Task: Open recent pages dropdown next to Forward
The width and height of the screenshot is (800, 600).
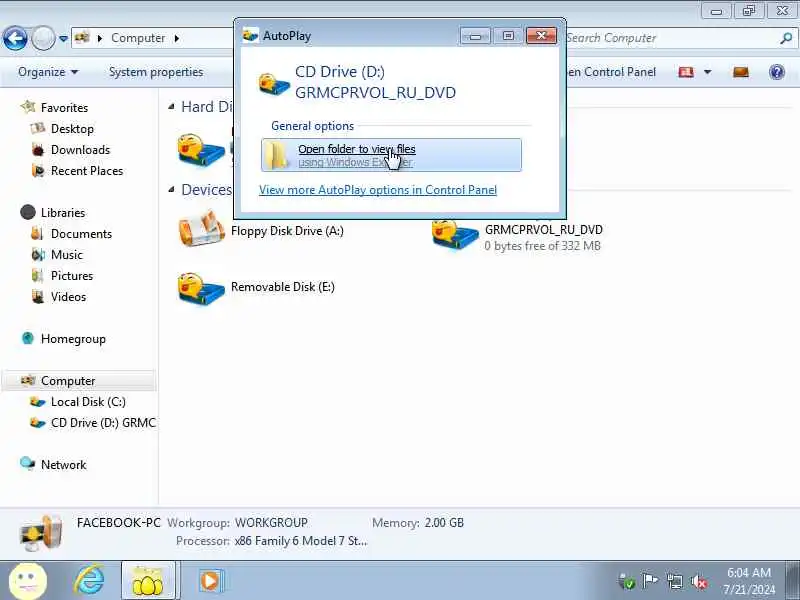Action: 63,38
